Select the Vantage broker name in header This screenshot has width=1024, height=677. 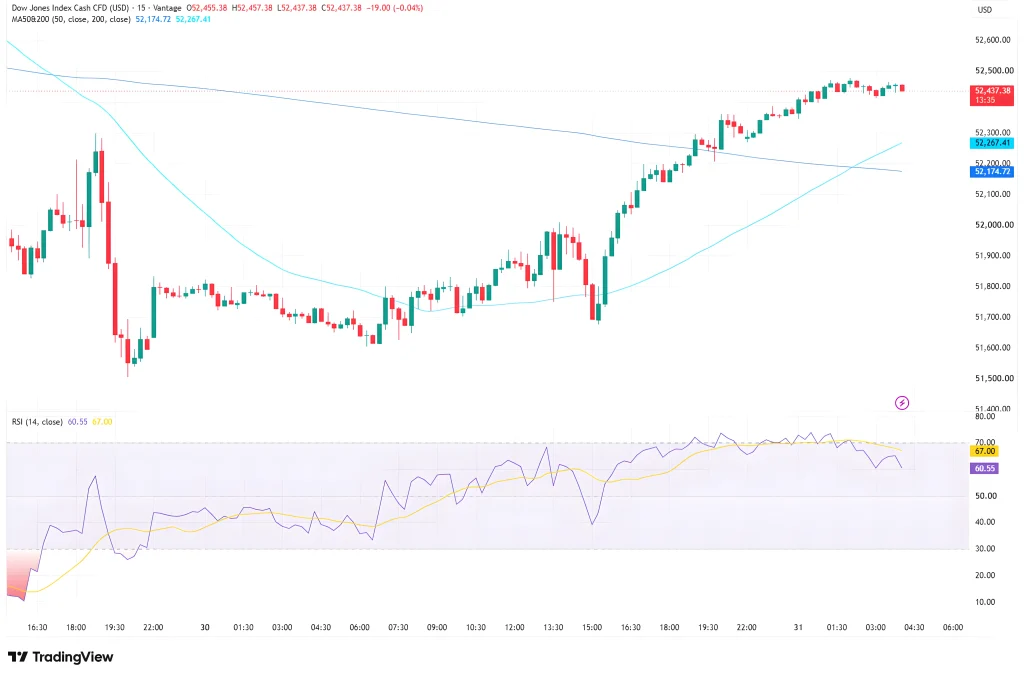[167, 8]
